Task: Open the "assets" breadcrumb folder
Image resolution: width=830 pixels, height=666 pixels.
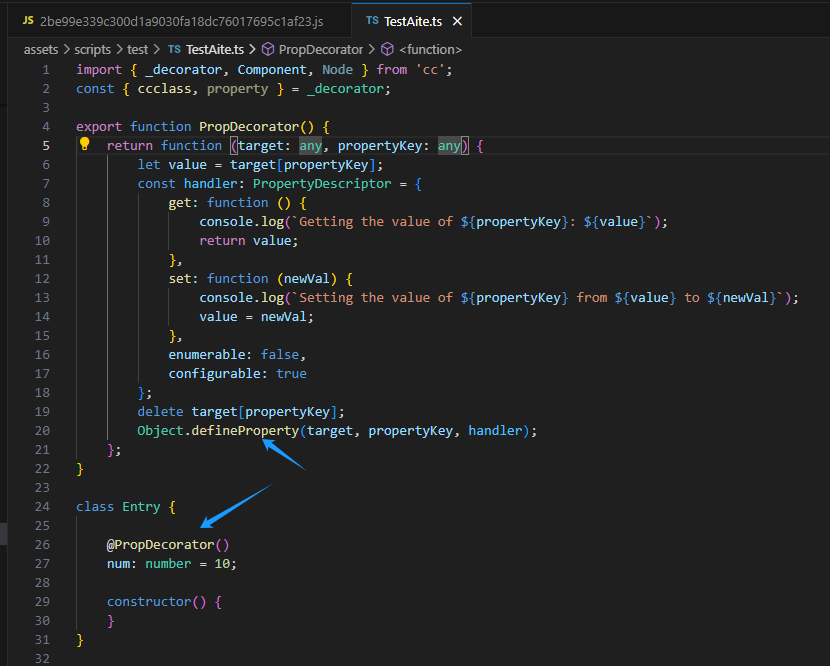Action: click(41, 49)
